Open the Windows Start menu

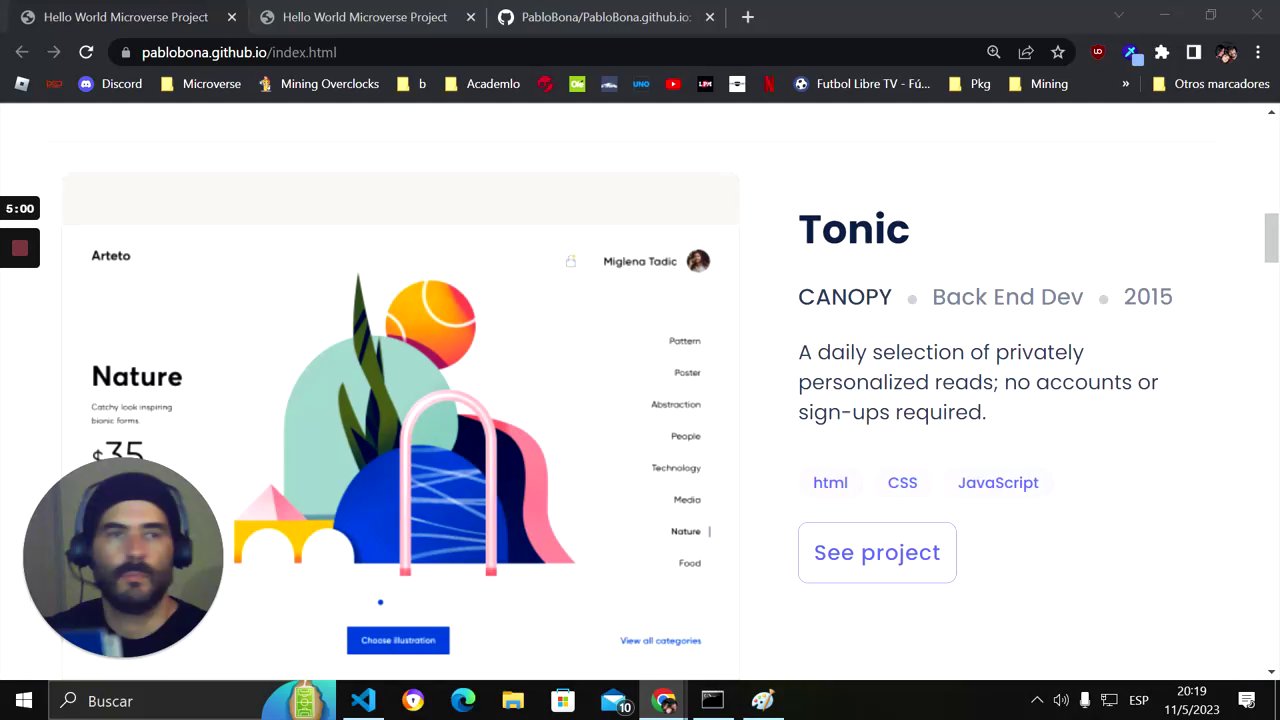click(x=24, y=700)
